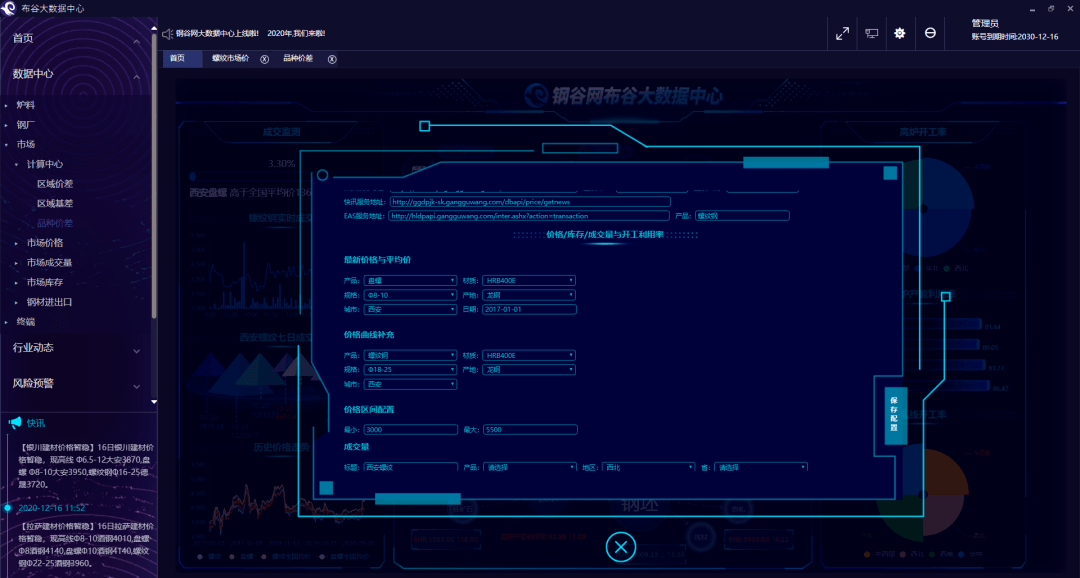This screenshot has width=1080, height=578.
Task: Select 区域价差 in sidebar
Action: tap(55, 184)
